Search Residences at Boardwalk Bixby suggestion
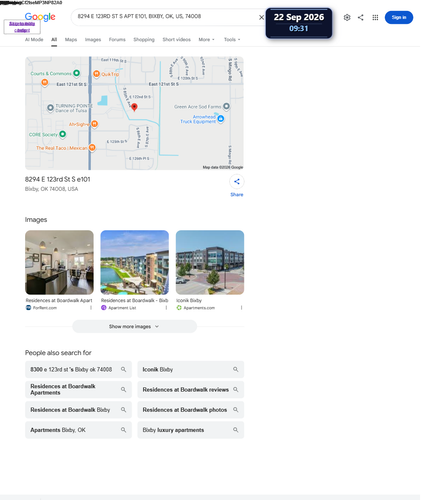The width and height of the screenshot is (425, 500). (78, 410)
